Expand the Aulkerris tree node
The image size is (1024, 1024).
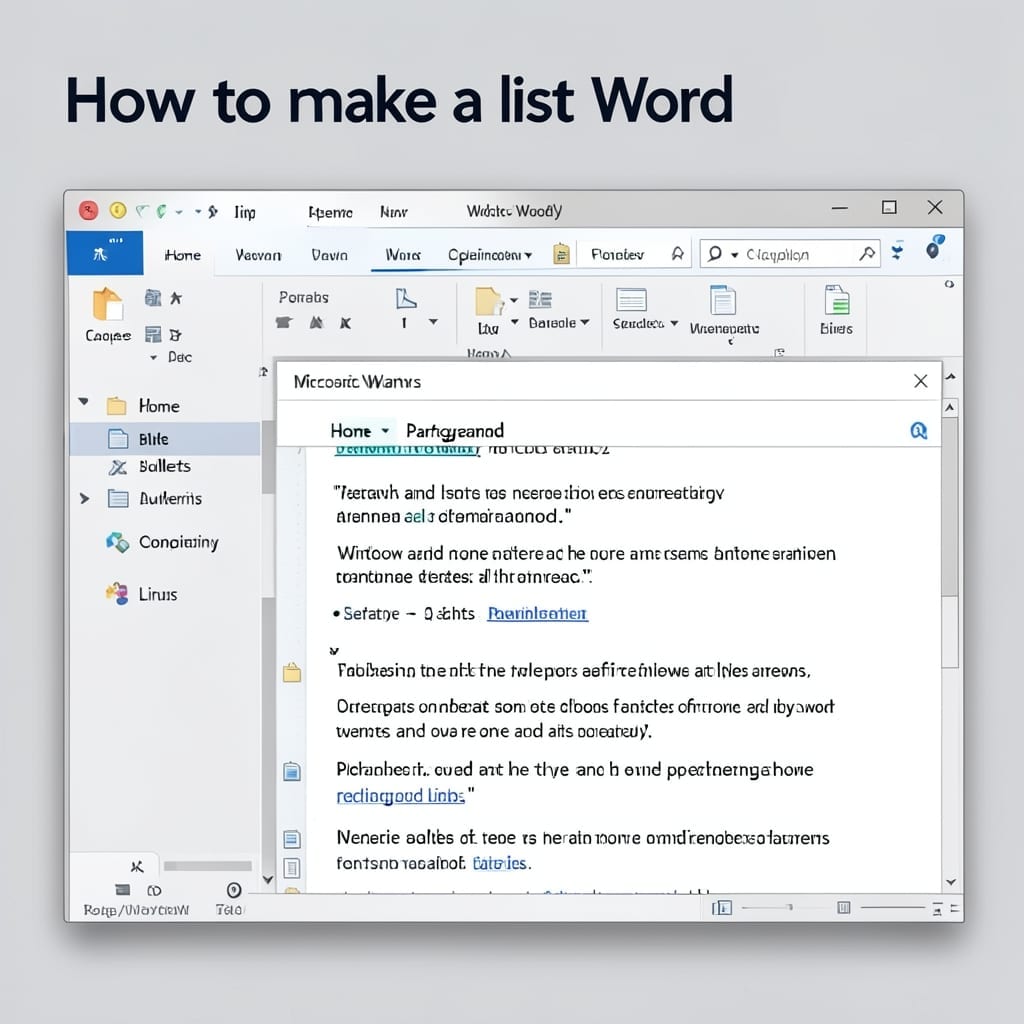coord(84,499)
